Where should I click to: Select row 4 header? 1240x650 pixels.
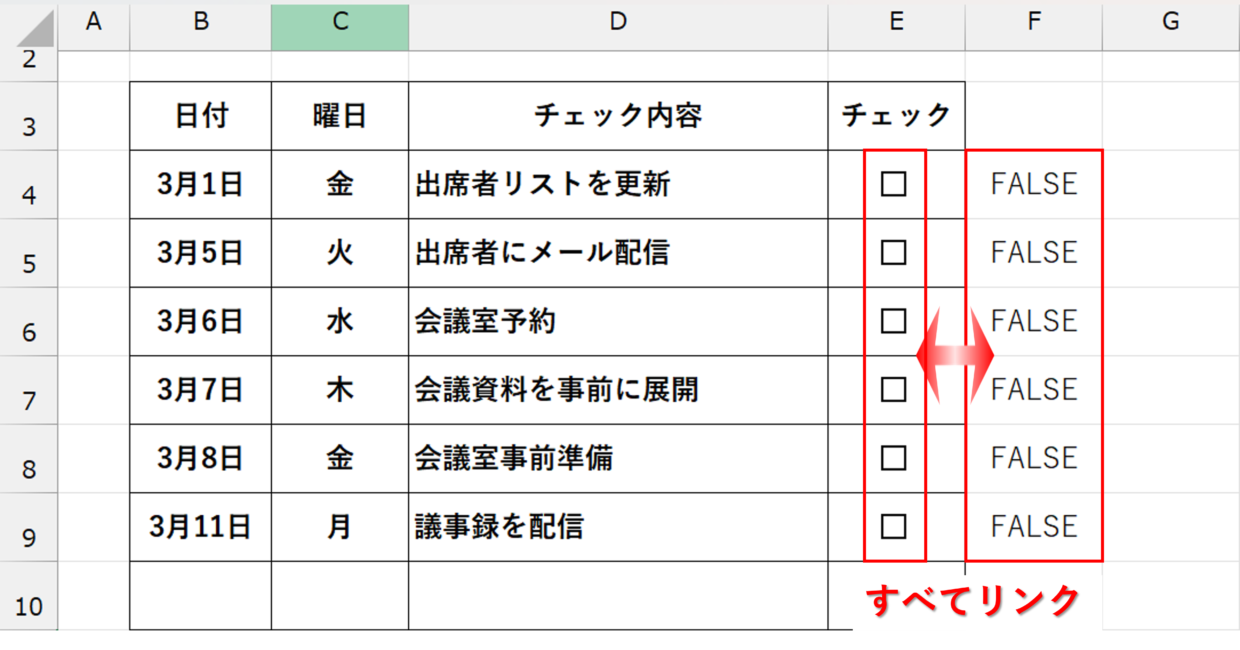pos(29,185)
